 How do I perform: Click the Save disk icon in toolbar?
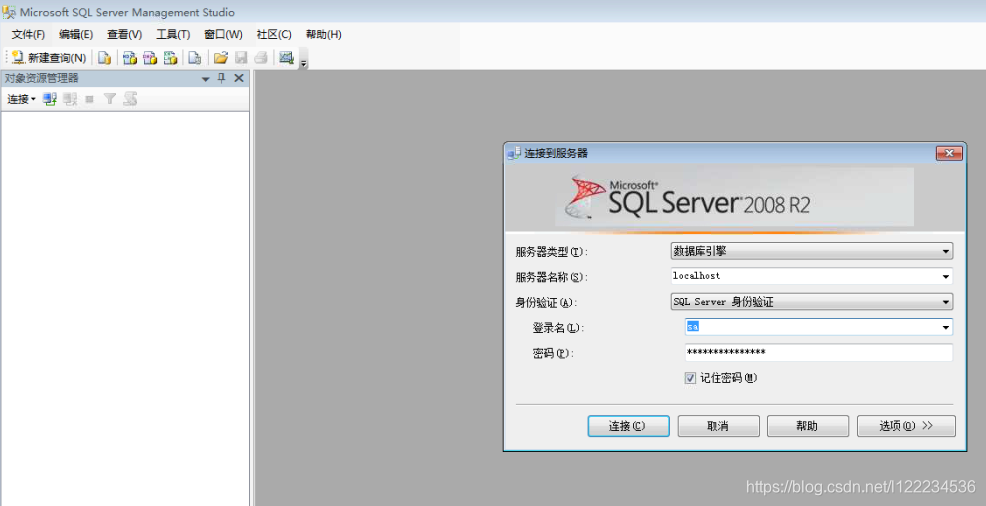point(241,58)
